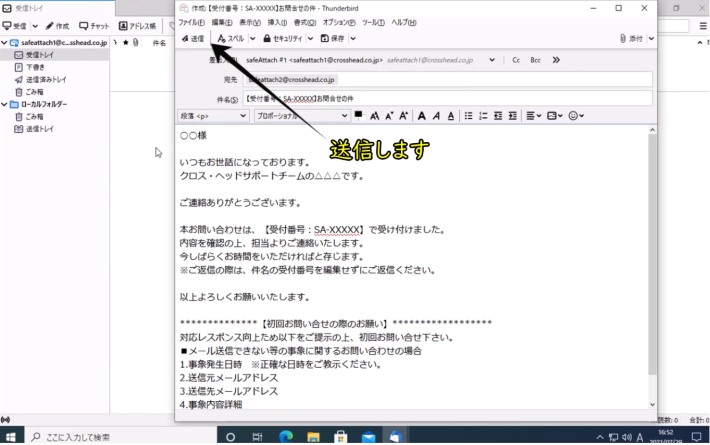Indent the text
Image resolution: width=710 pixels, height=445 pixels.
coord(513,116)
